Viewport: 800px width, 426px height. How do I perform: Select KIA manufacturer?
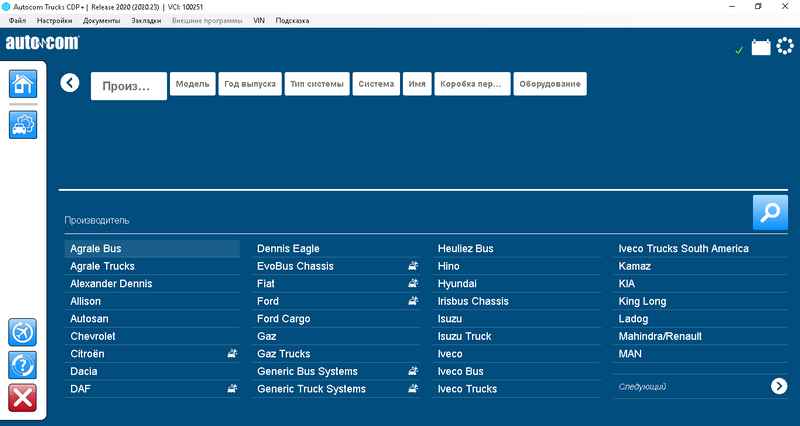pos(701,284)
